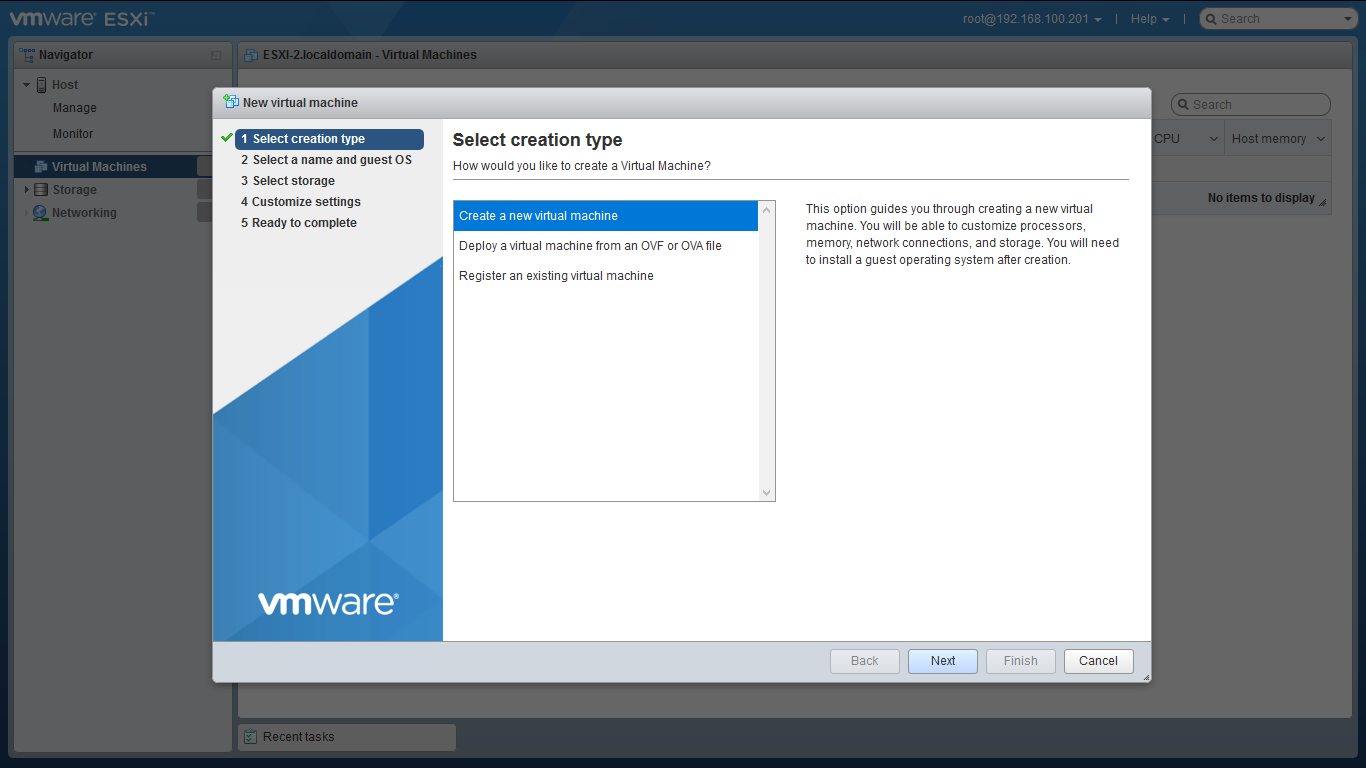Go to step 2 Select a name and guest OS
1366x768 pixels.
pyautogui.click(x=331, y=160)
